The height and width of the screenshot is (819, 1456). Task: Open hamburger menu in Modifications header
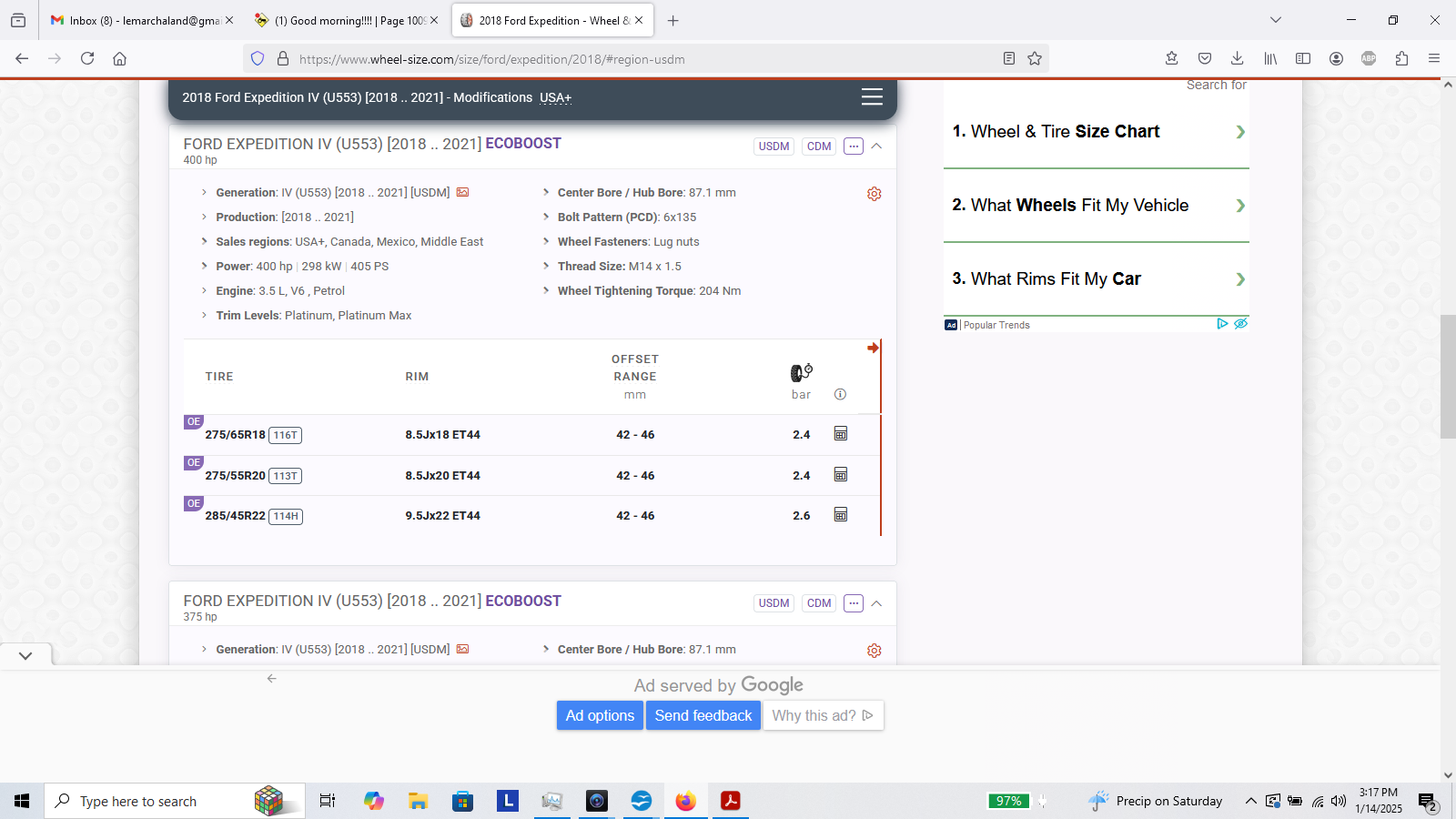(x=872, y=97)
